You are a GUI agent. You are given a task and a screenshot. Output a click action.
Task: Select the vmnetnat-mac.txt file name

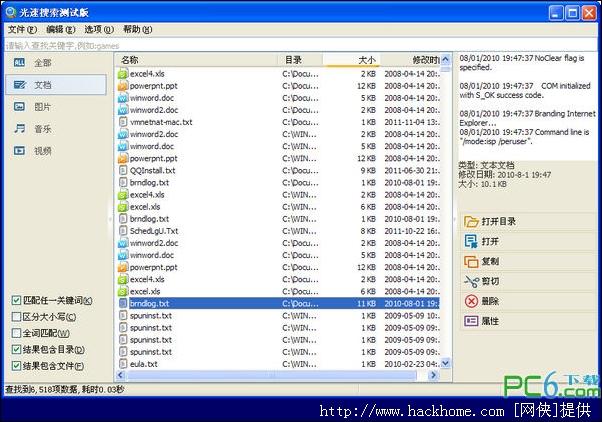[x=161, y=122]
